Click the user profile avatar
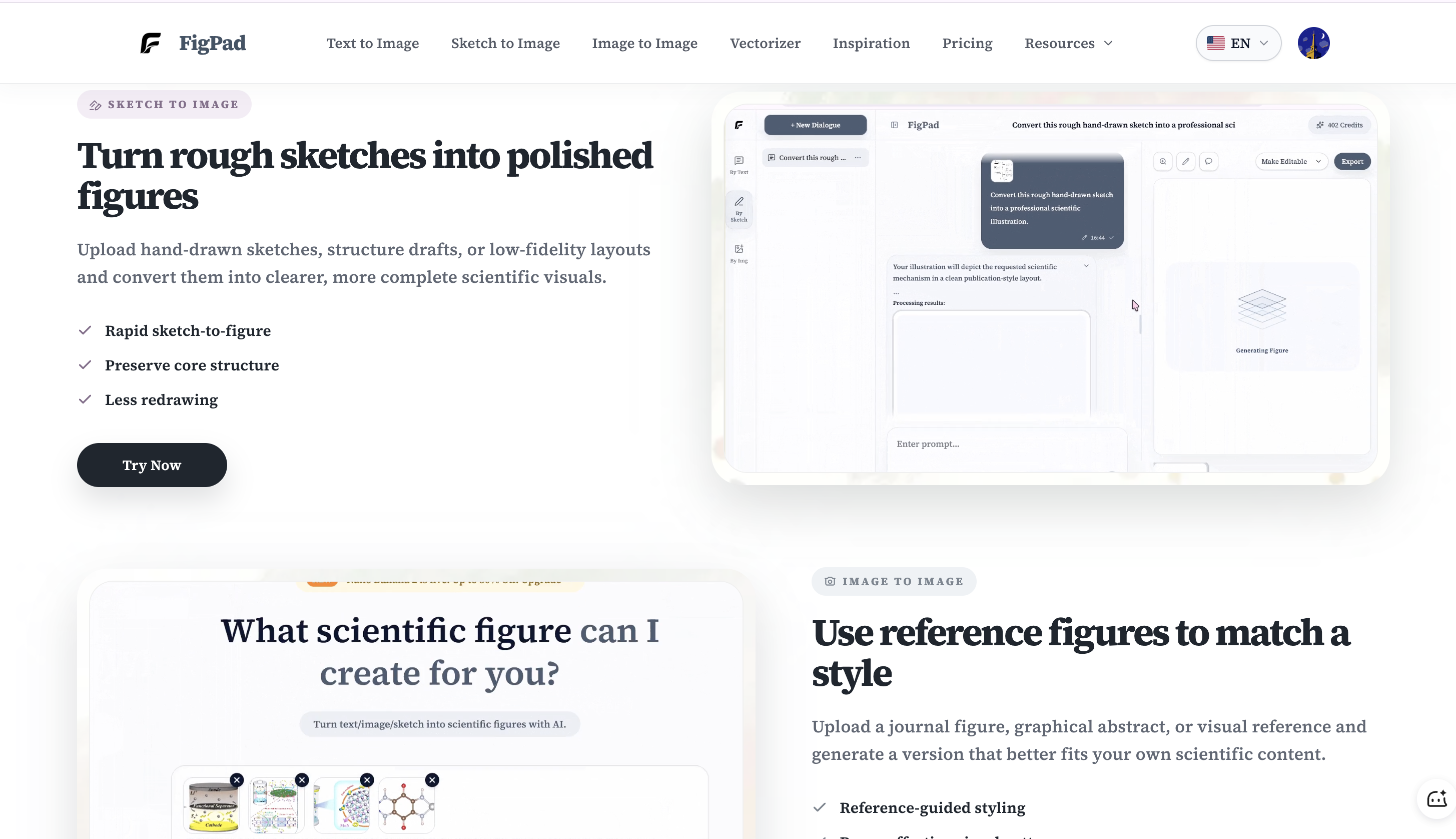Image resolution: width=1456 pixels, height=839 pixels. tap(1313, 43)
